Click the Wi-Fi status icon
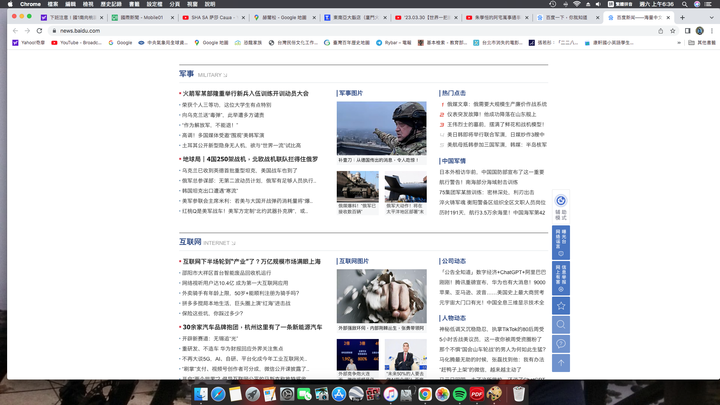The width and height of the screenshot is (720, 405). (x=577, y=4)
